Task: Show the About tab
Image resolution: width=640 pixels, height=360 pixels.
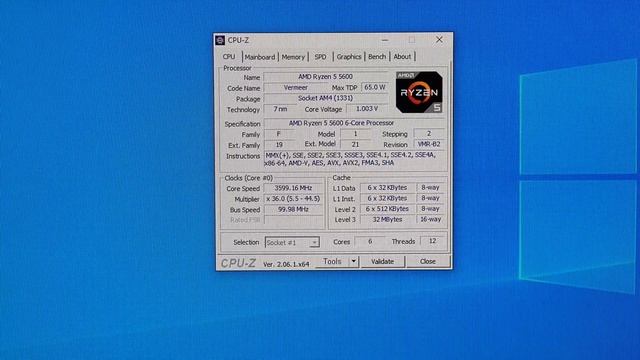Action: point(402,57)
